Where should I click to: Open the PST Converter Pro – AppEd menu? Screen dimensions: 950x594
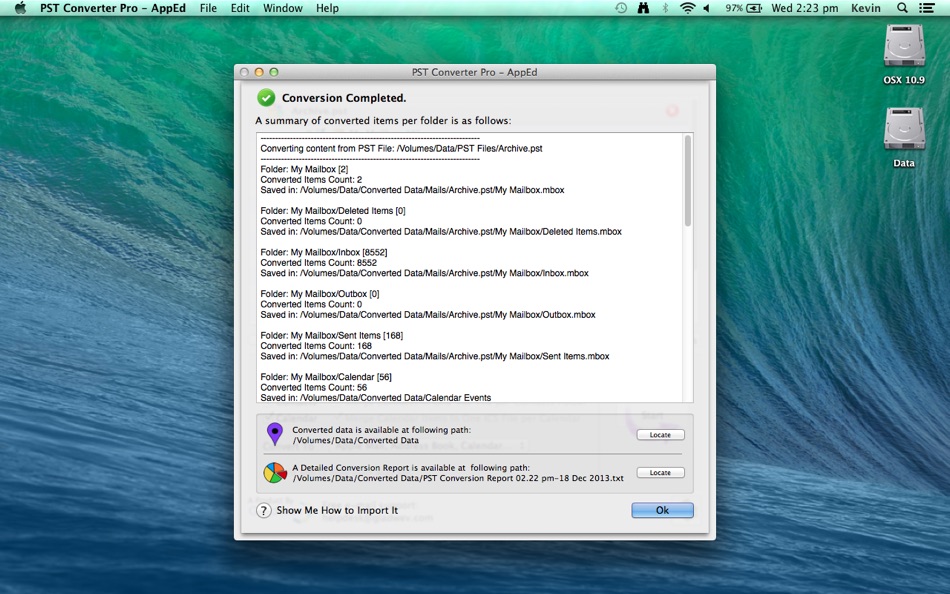pyautogui.click(x=113, y=8)
